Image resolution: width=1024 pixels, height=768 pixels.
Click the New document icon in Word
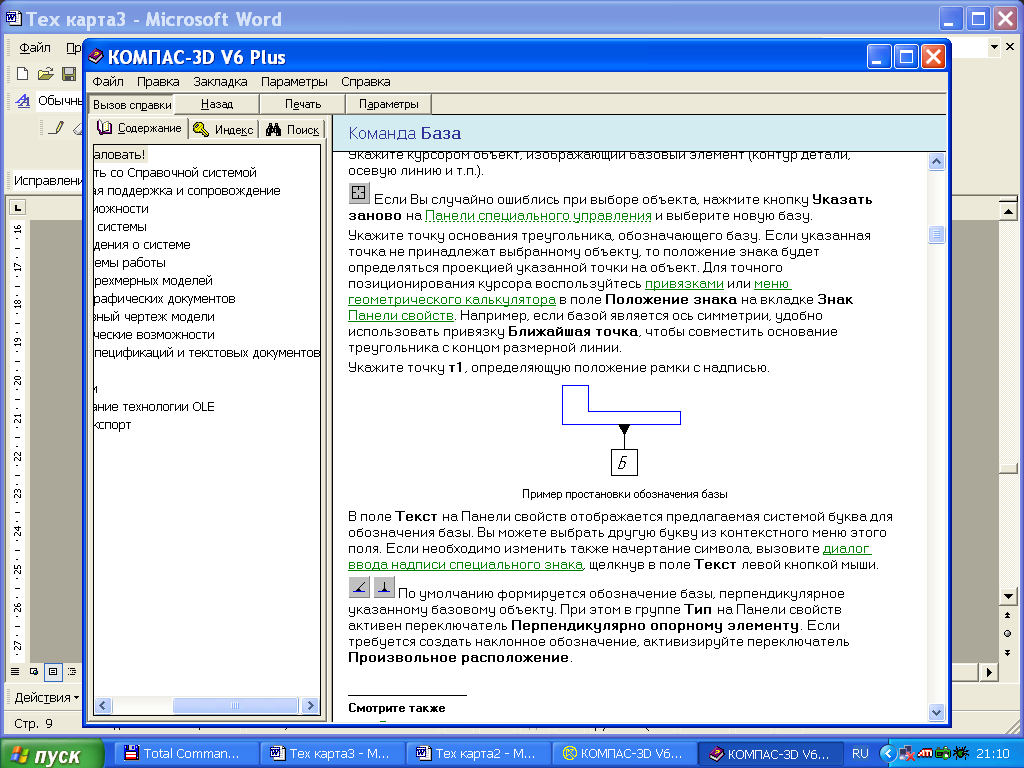tap(22, 74)
